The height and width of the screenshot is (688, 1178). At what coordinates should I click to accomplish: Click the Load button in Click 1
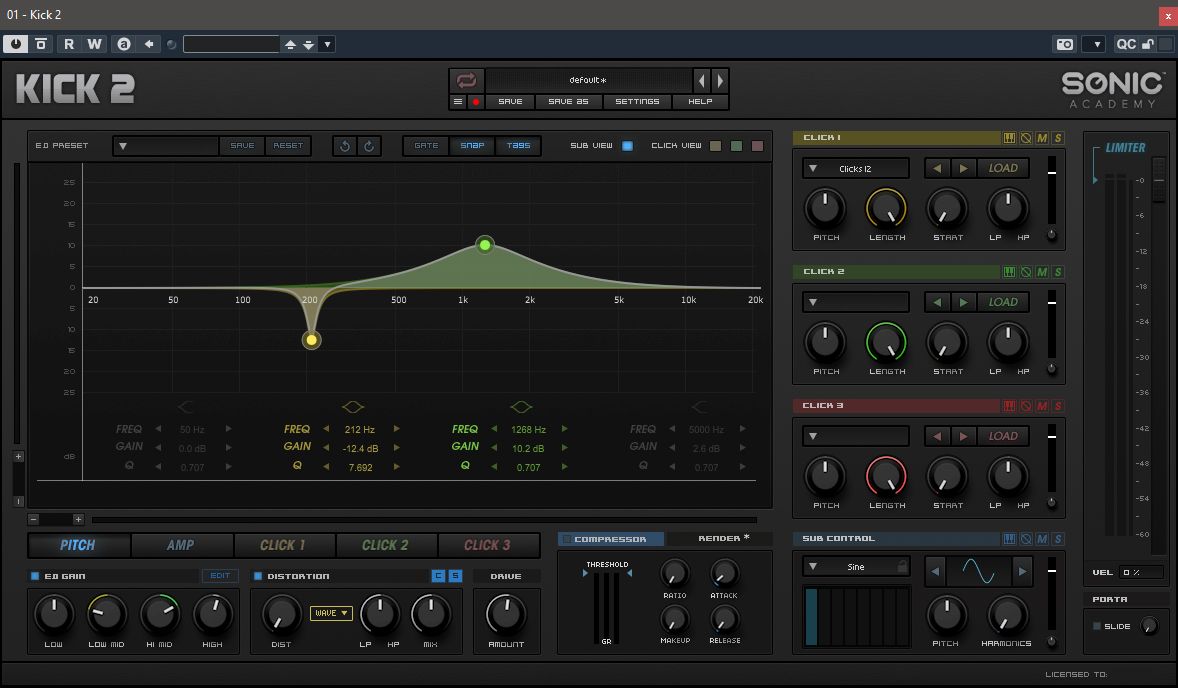click(1003, 168)
